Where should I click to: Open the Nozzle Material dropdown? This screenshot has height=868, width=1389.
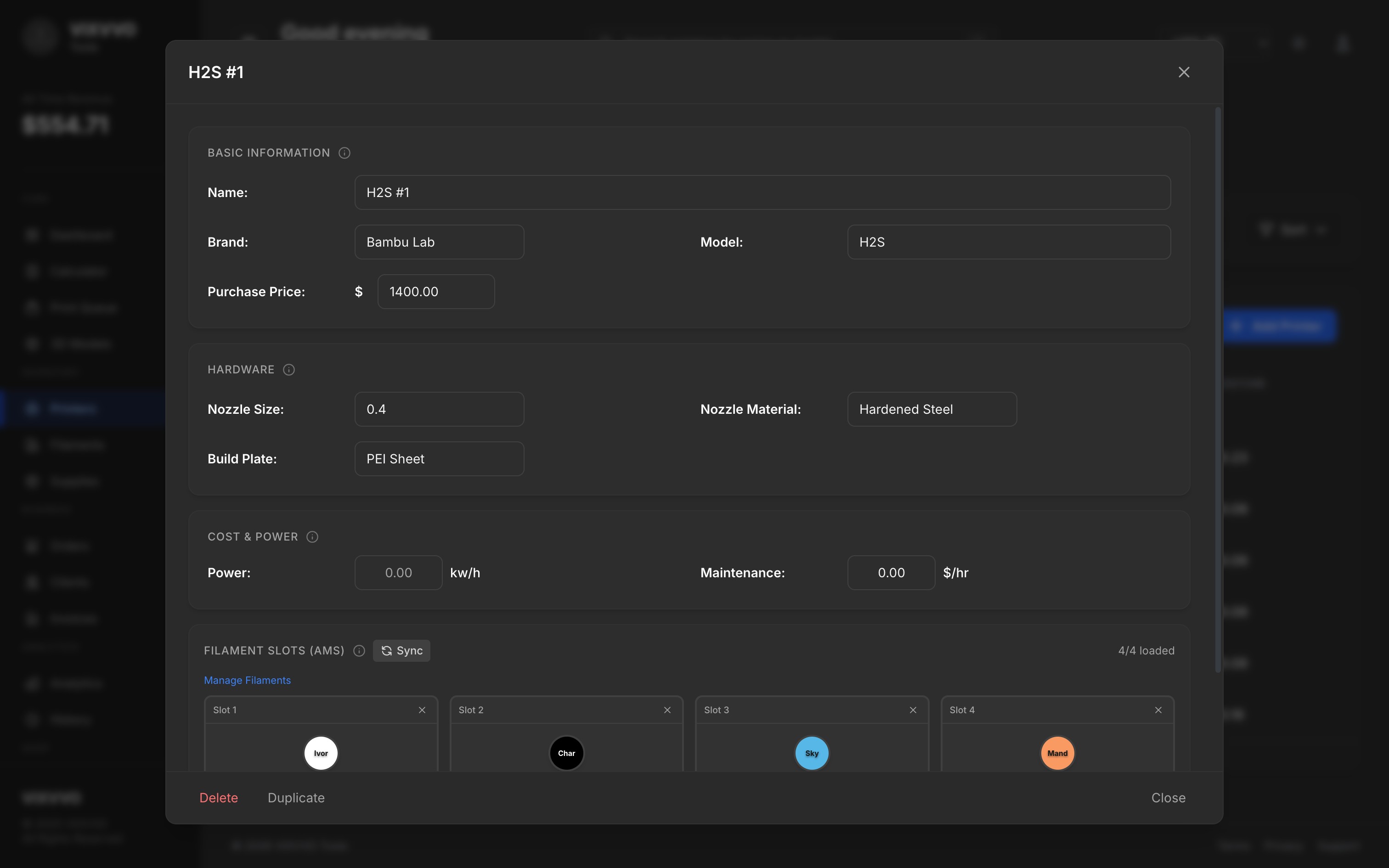[x=932, y=409]
